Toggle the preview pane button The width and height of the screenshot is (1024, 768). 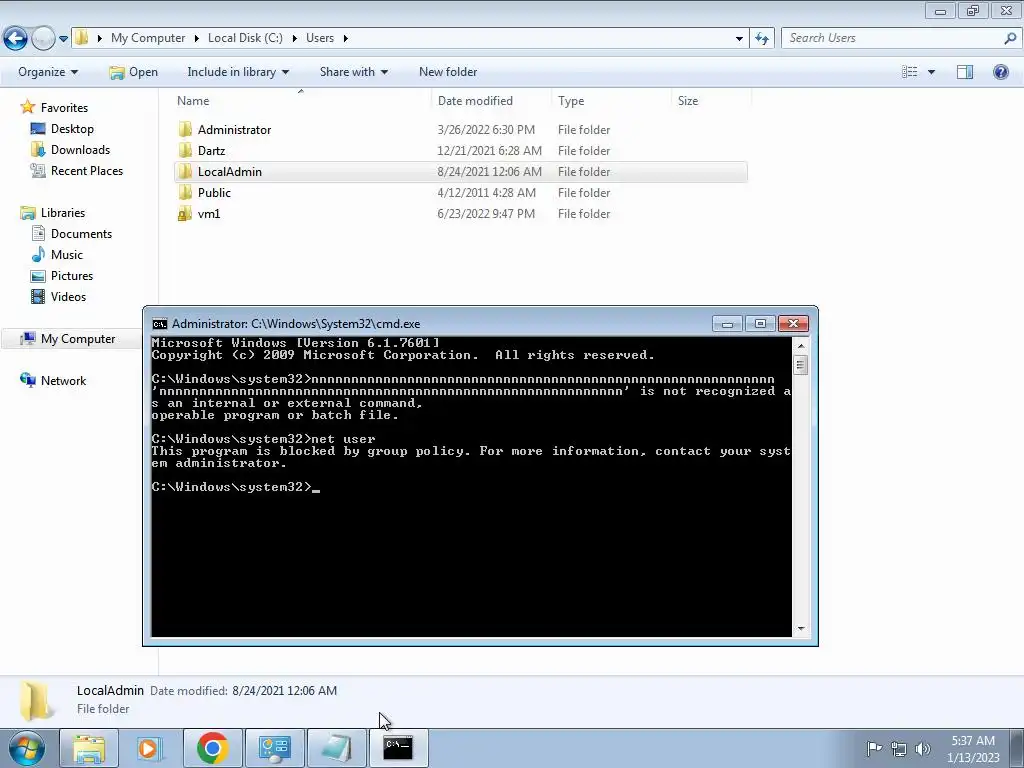[x=965, y=72]
